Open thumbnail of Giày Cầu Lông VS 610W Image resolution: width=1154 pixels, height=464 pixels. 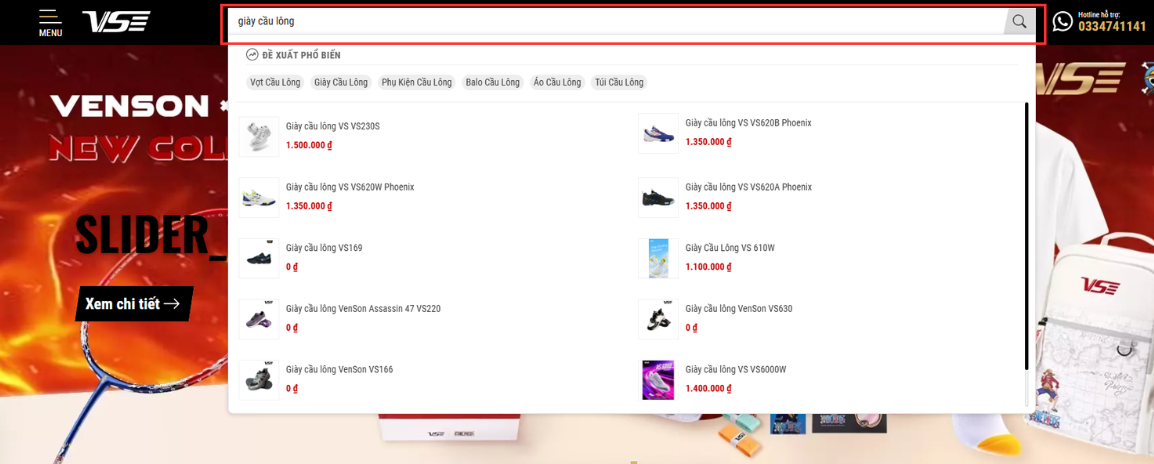(x=658, y=258)
